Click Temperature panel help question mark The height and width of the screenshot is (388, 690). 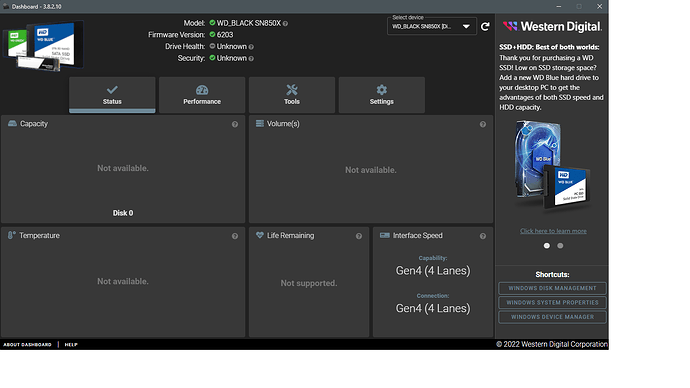coord(235,236)
